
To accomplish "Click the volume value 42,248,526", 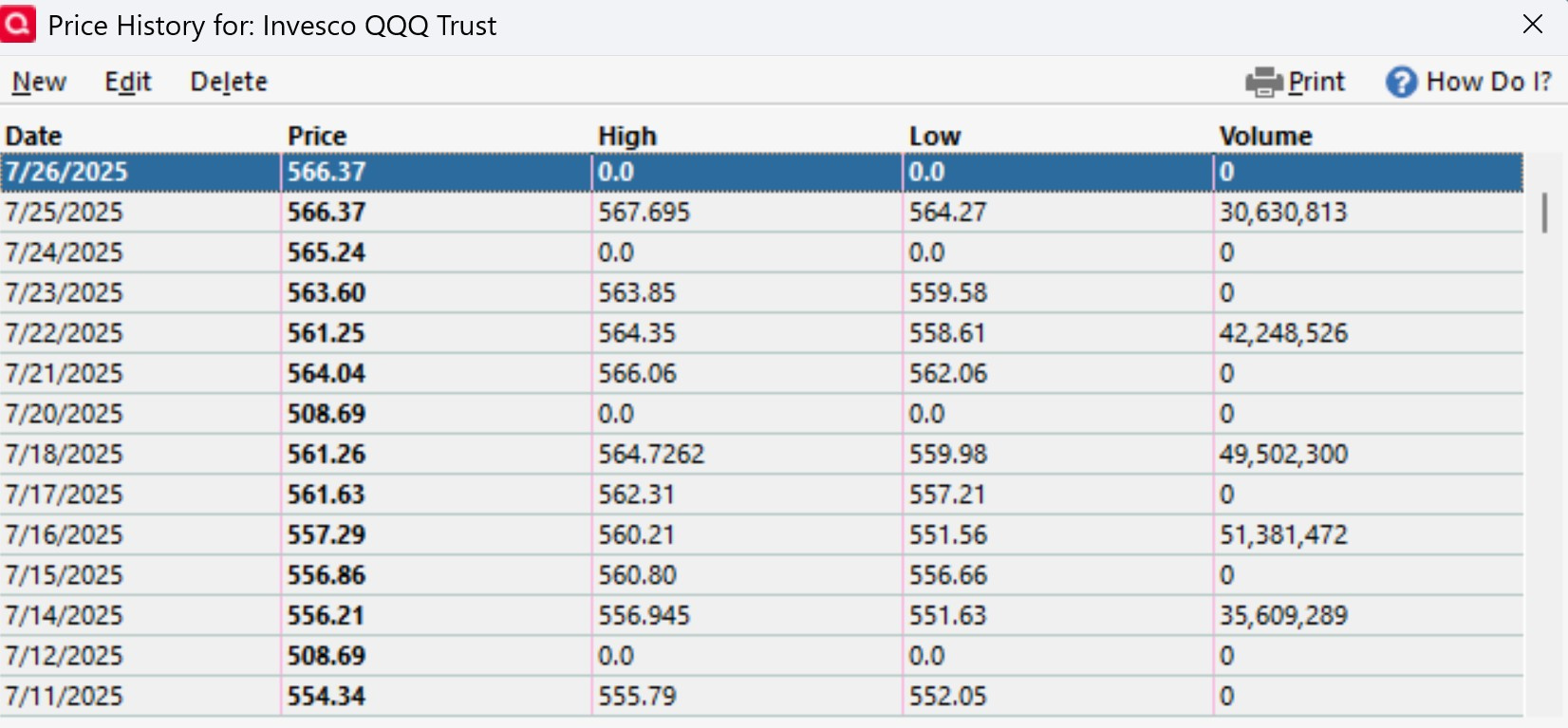I will click(1283, 333).
